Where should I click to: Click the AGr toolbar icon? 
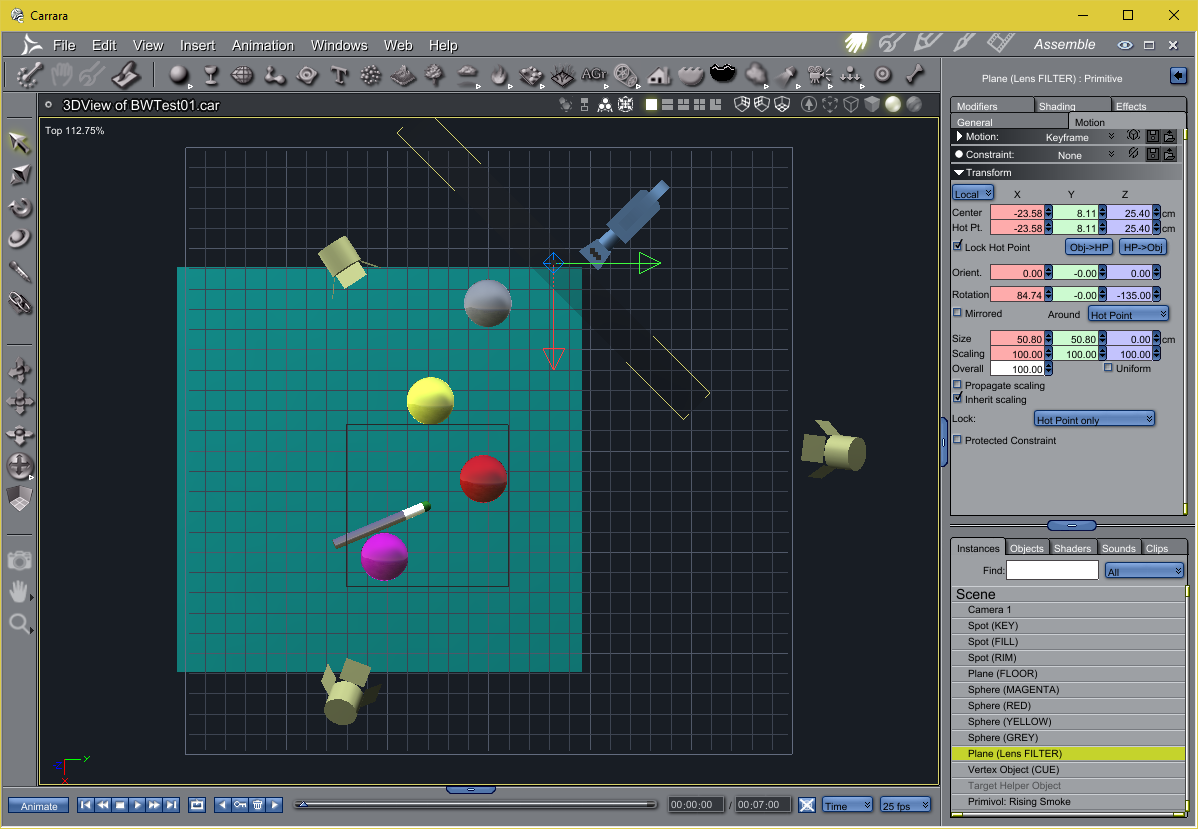click(x=594, y=74)
